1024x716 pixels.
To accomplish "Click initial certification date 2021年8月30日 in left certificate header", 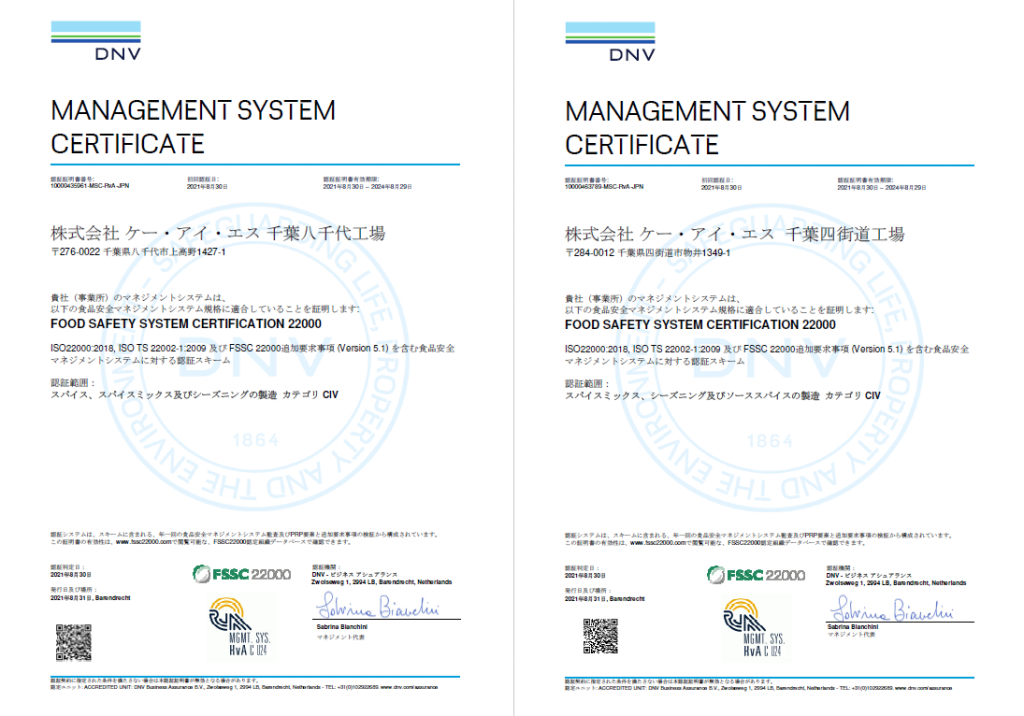I will pyautogui.click(x=207, y=187).
